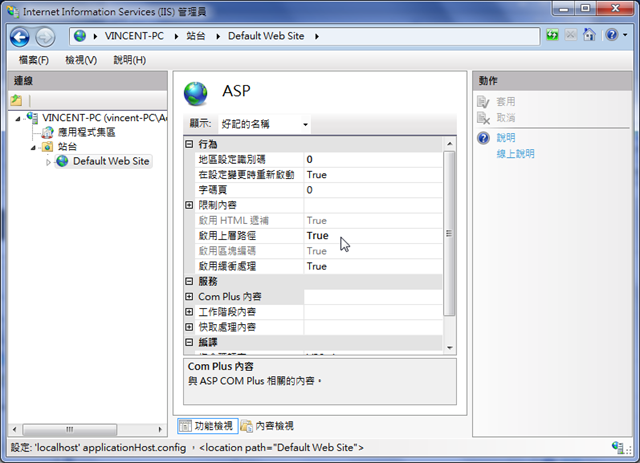Viewport: 640px width, 463px height.
Task: Open the dropdown arrow after Default Web Site breadcrumb
Action: tap(317, 36)
